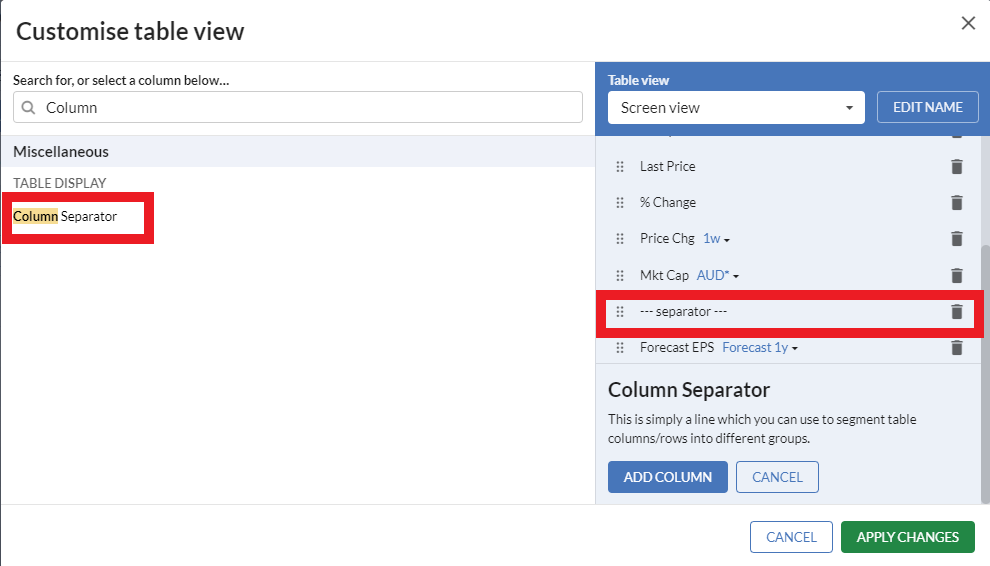
Task: Click the ADD COLUMN button
Action: pos(667,477)
